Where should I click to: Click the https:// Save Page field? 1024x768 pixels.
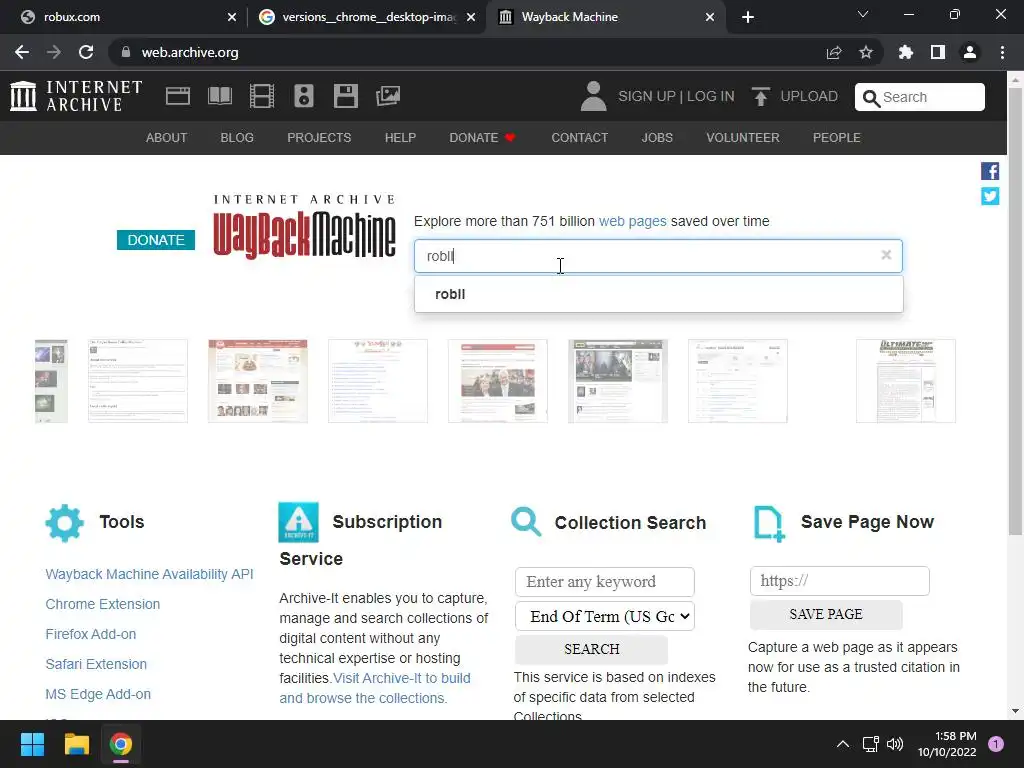click(x=839, y=581)
